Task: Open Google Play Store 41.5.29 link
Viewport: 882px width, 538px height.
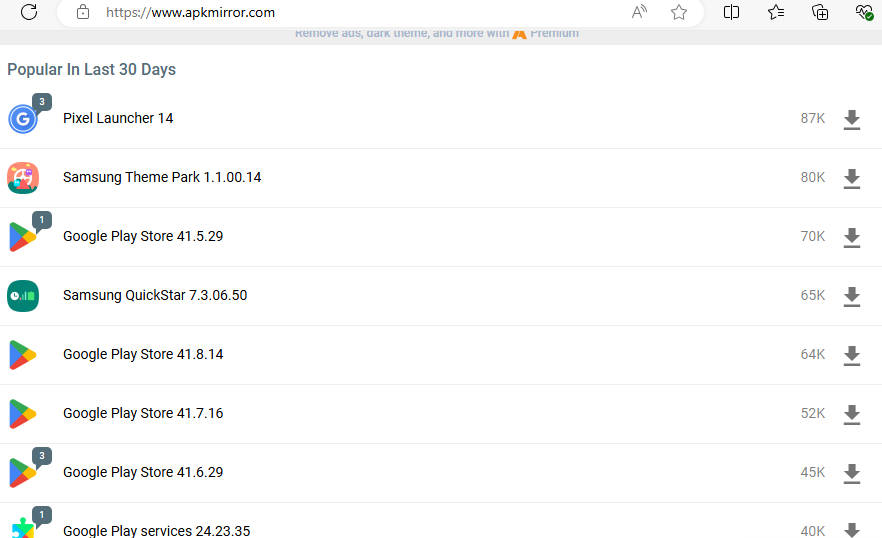Action: (x=143, y=236)
